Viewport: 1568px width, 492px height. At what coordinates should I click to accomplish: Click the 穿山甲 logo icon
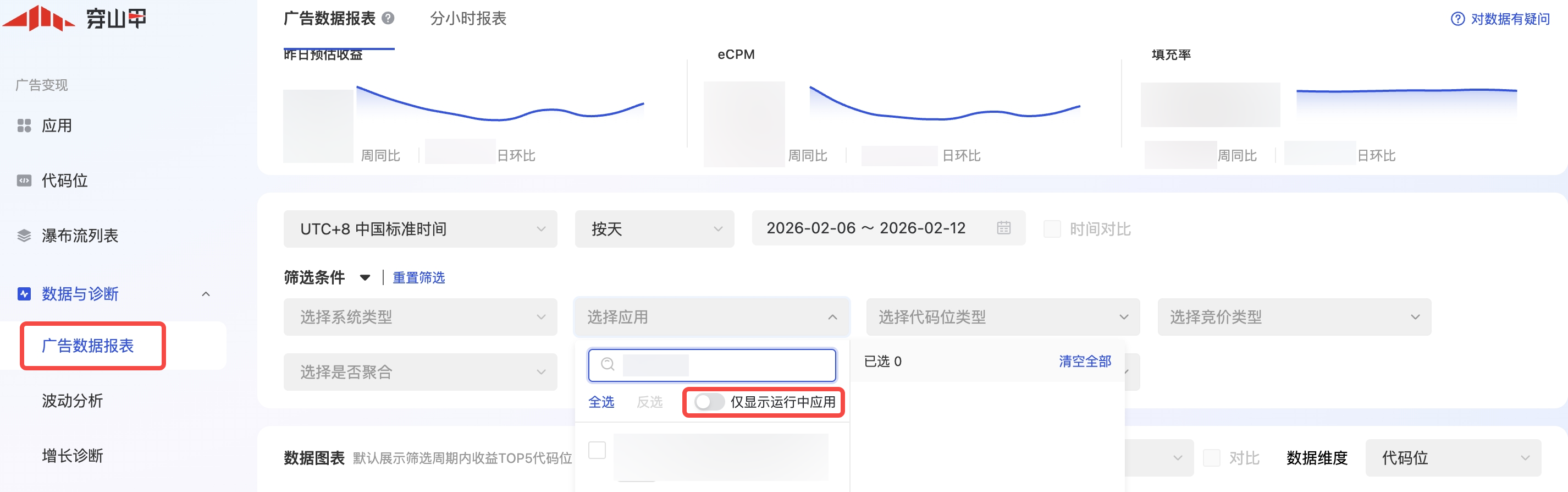pos(40,18)
